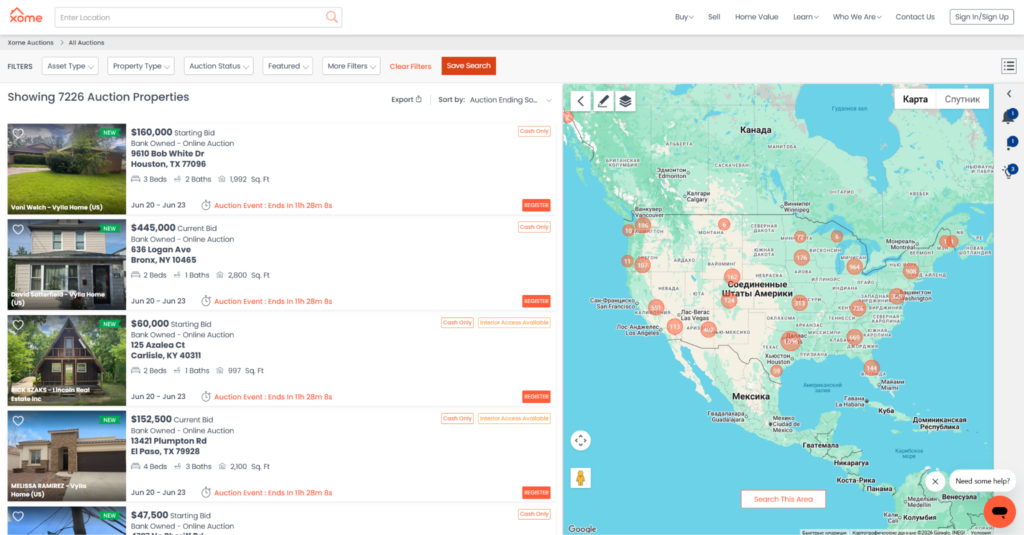The height and width of the screenshot is (535, 1024).
Task: Switch to list view icon
Action: [x=1008, y=66]
